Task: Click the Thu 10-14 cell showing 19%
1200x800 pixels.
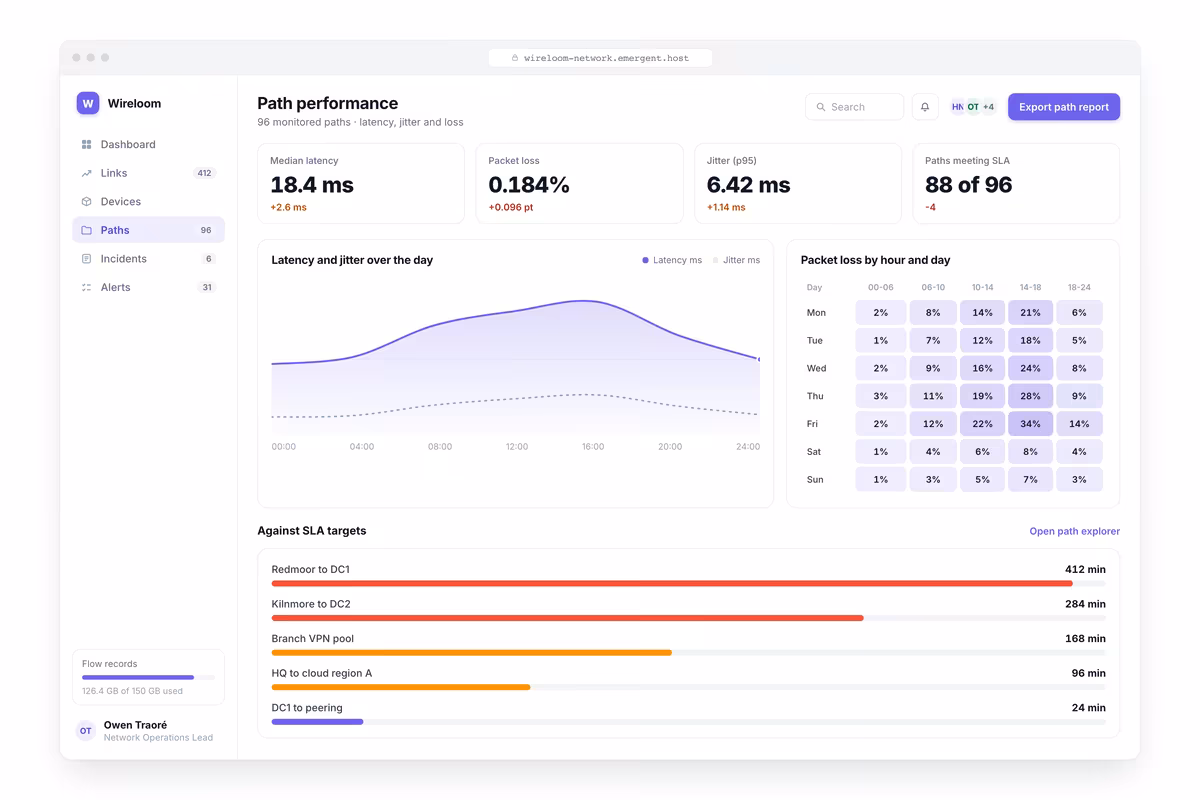Action: 982,396
